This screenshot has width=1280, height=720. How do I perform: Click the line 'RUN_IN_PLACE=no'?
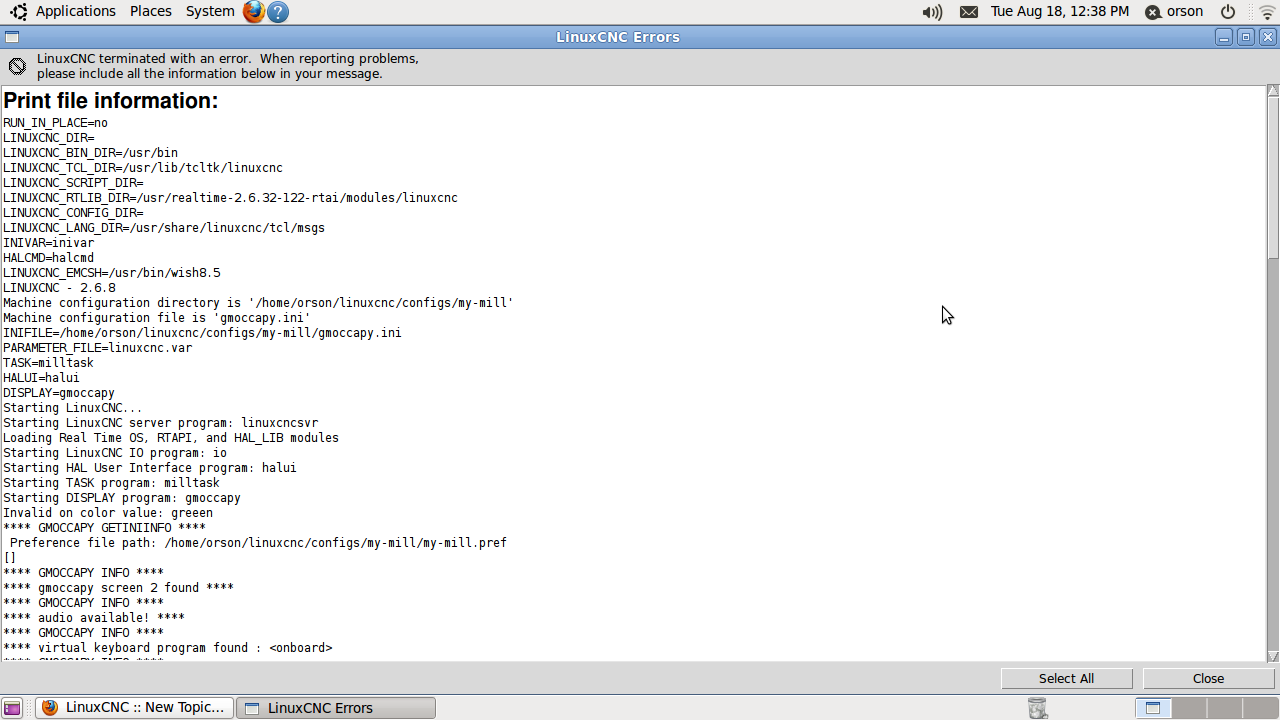coord(55,123)
